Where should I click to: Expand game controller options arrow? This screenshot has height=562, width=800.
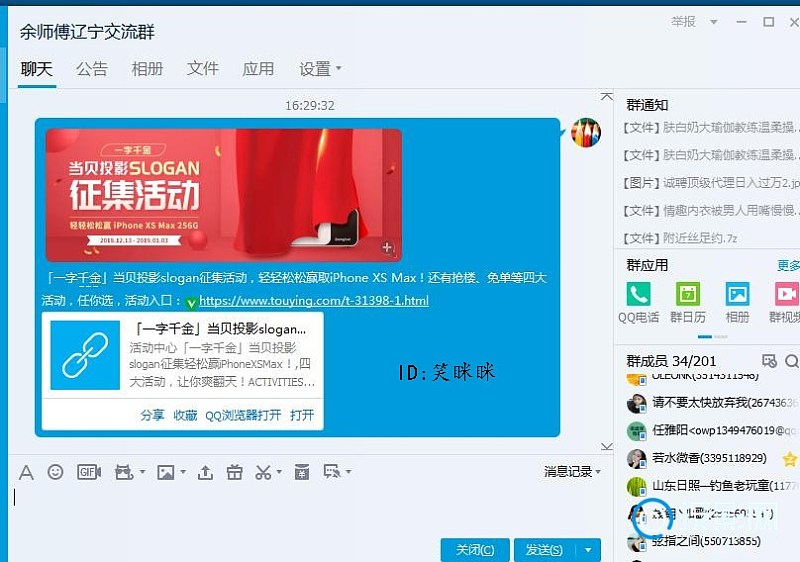[x=142, y=472]
